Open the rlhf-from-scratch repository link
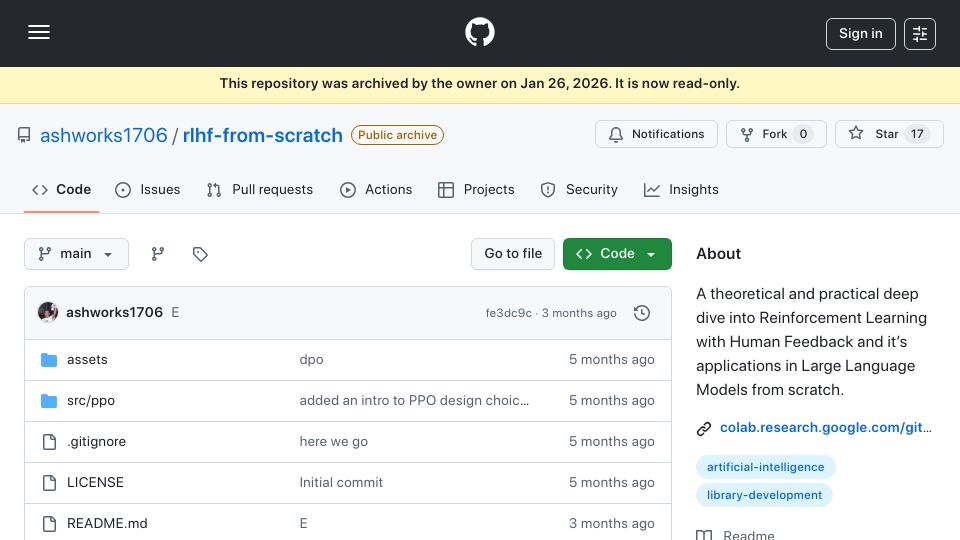The height and width of the screenshot is (540, 960). pos(263,135)
